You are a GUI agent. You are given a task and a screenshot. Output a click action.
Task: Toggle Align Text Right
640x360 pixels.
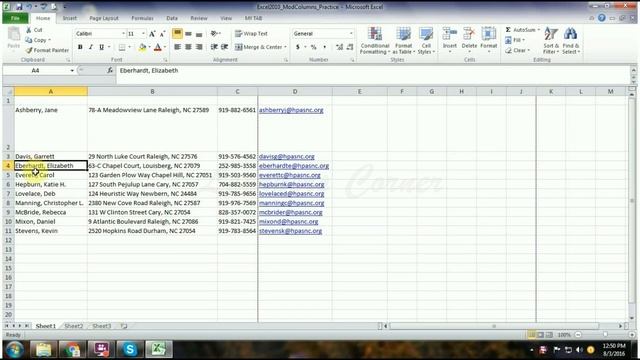(x=199, y=47)
